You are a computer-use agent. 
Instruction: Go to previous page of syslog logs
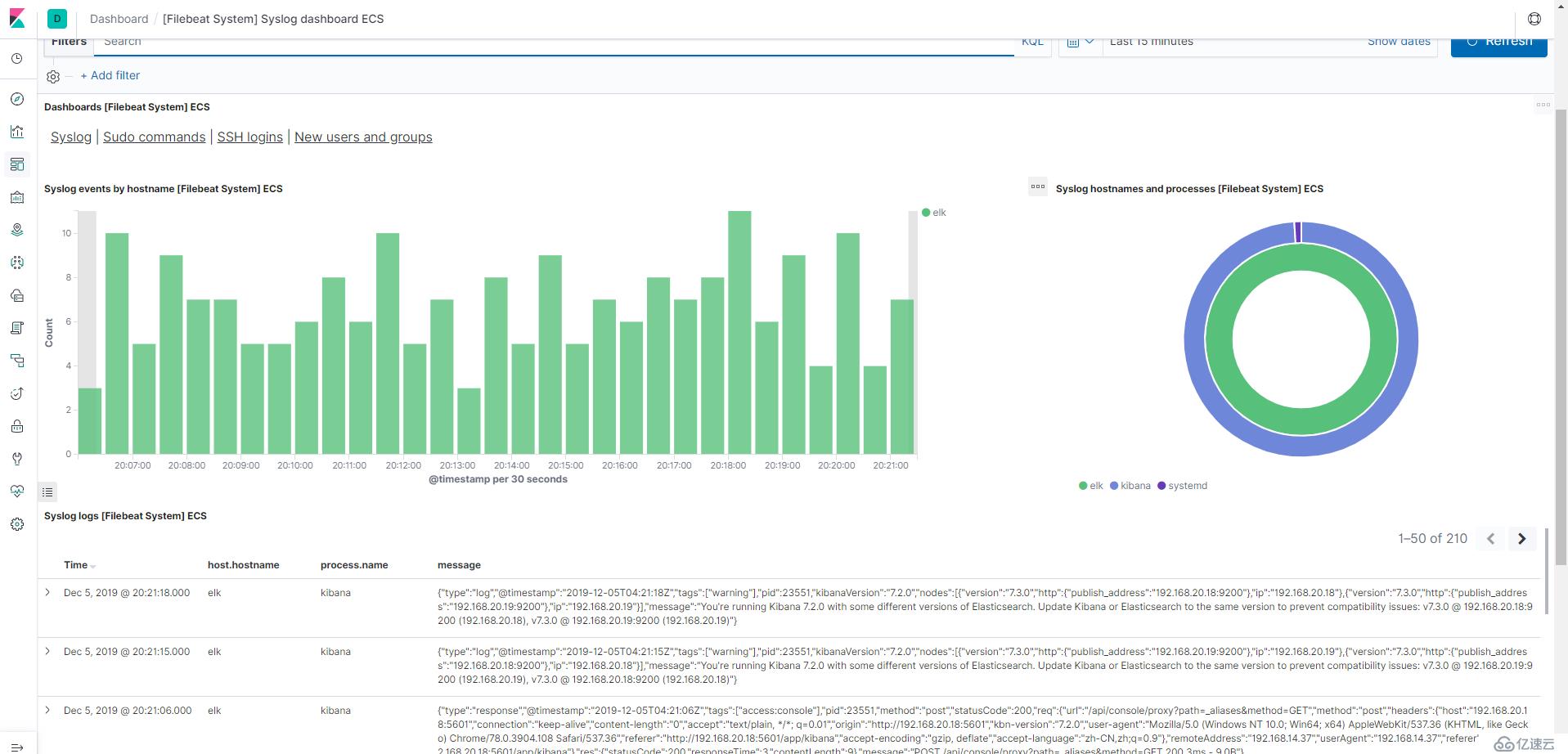click(1491, 539)
